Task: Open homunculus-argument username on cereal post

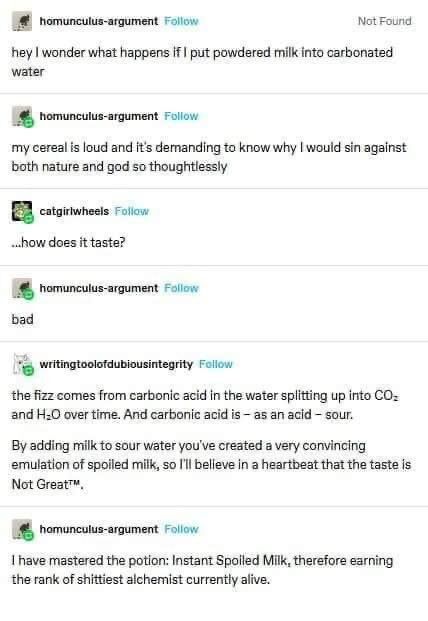Action: click(x=99, y=116)
